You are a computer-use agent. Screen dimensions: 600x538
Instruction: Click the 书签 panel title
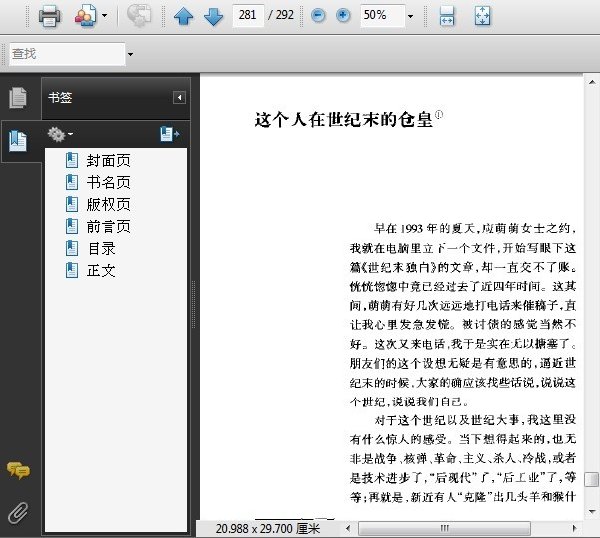[60, 98]
